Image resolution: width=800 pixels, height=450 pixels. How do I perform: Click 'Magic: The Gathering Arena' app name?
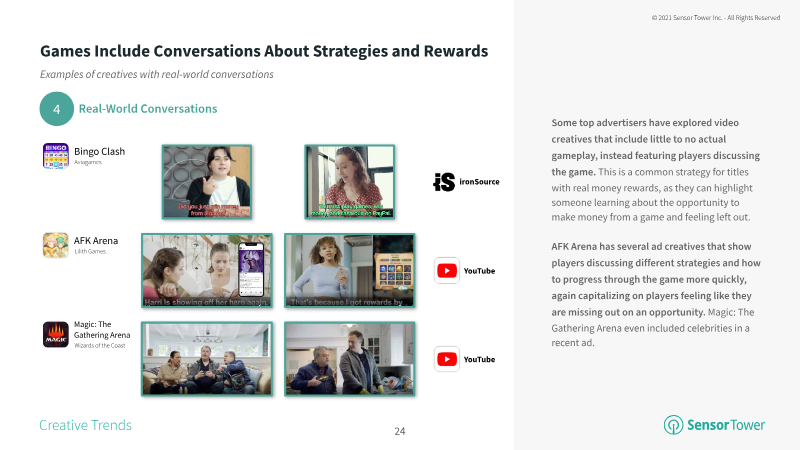[102, 330]
